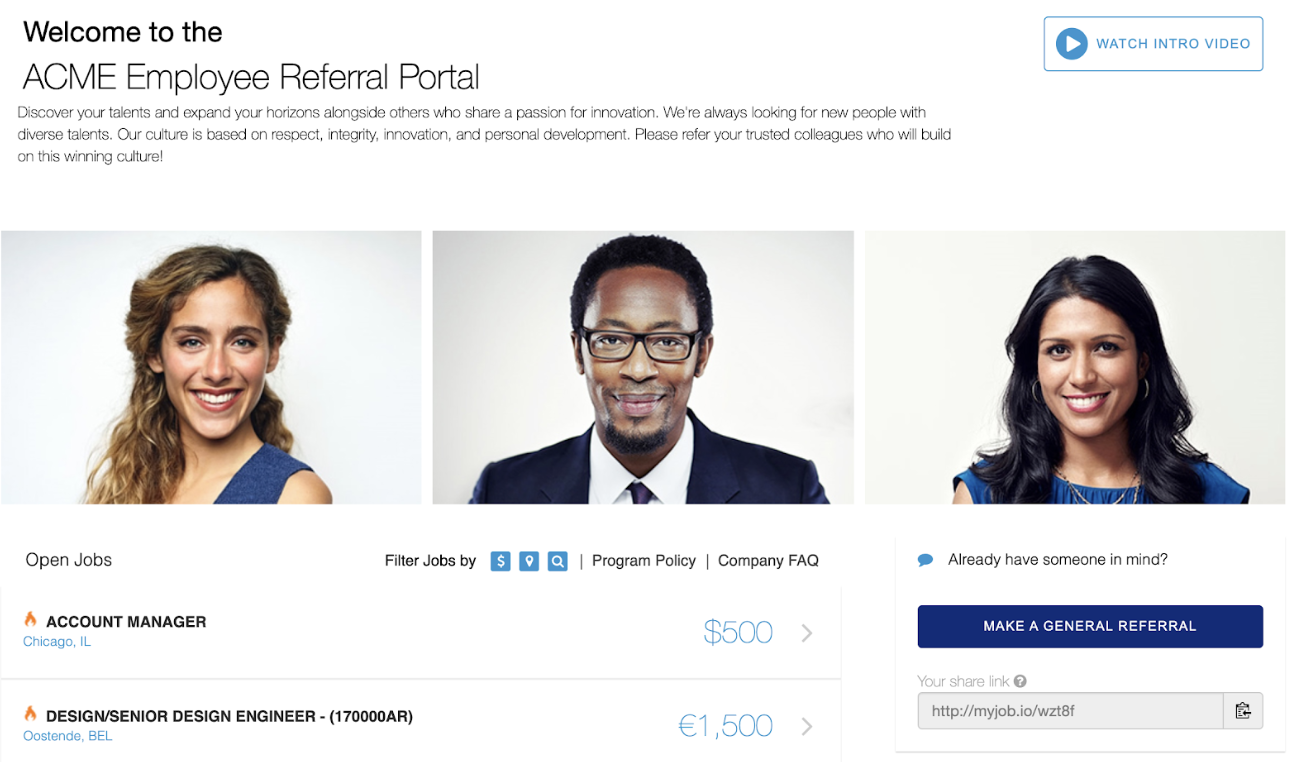Screen dimensions: 1294x762
Task: Click the flame icon on Account Manager job
Action: pyautogui.click(x=29, y=620)
